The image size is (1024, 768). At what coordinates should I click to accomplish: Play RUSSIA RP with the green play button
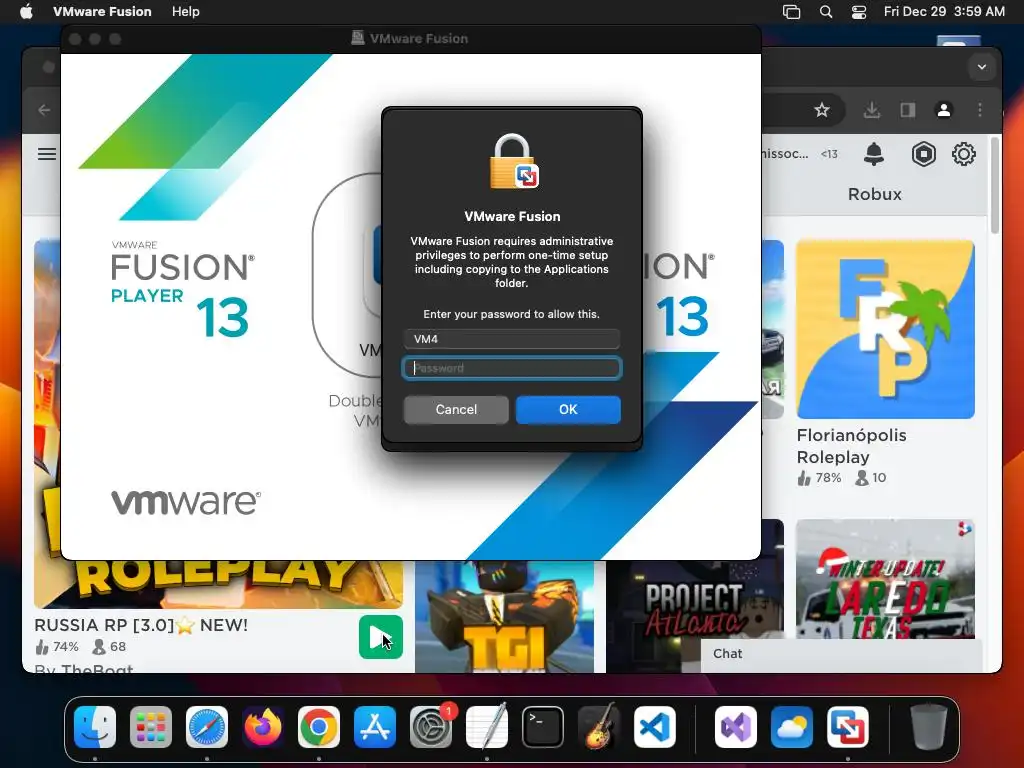tap(381, 637)
